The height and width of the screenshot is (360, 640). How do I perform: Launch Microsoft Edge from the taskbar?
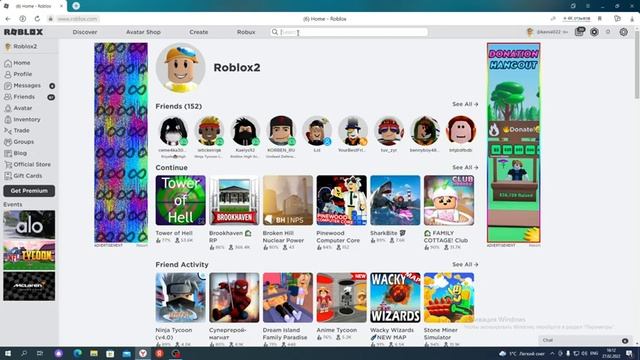tap(78, 353)
